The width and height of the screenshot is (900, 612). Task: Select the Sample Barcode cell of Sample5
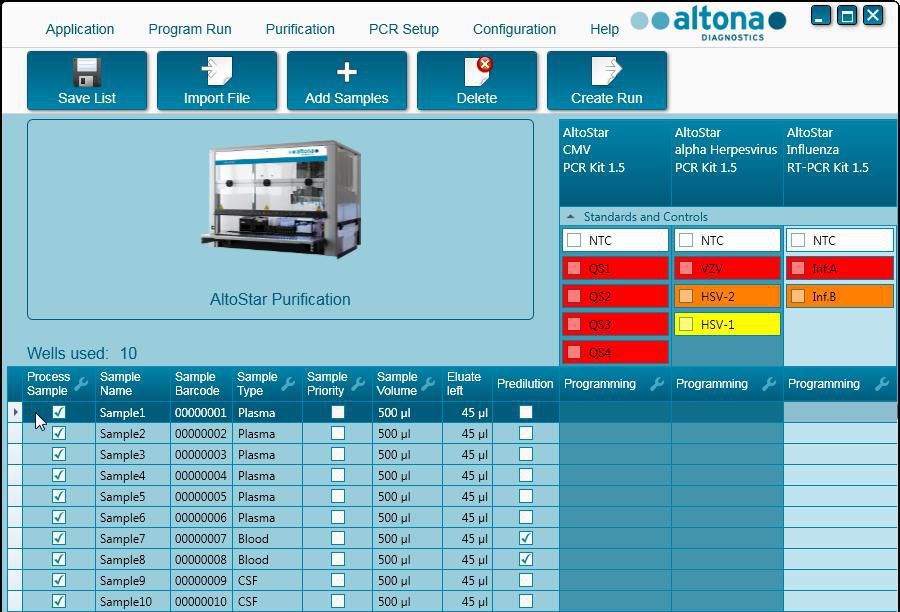200,496
